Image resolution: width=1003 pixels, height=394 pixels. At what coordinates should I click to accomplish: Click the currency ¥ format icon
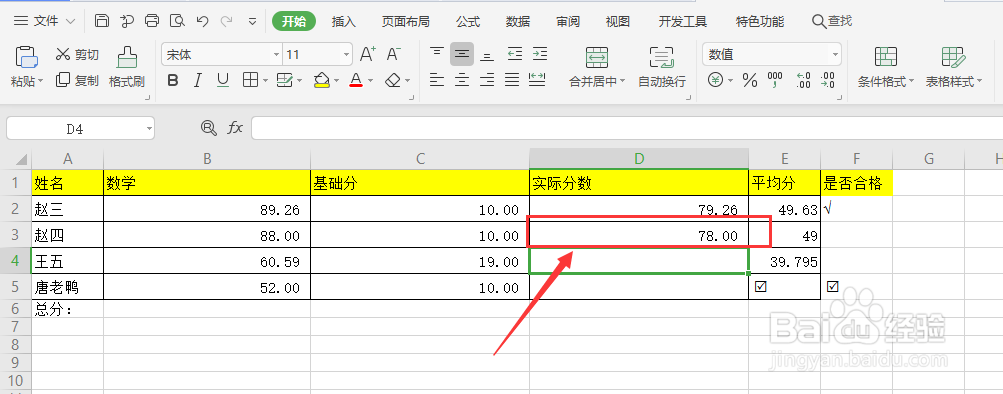(716, 81)
